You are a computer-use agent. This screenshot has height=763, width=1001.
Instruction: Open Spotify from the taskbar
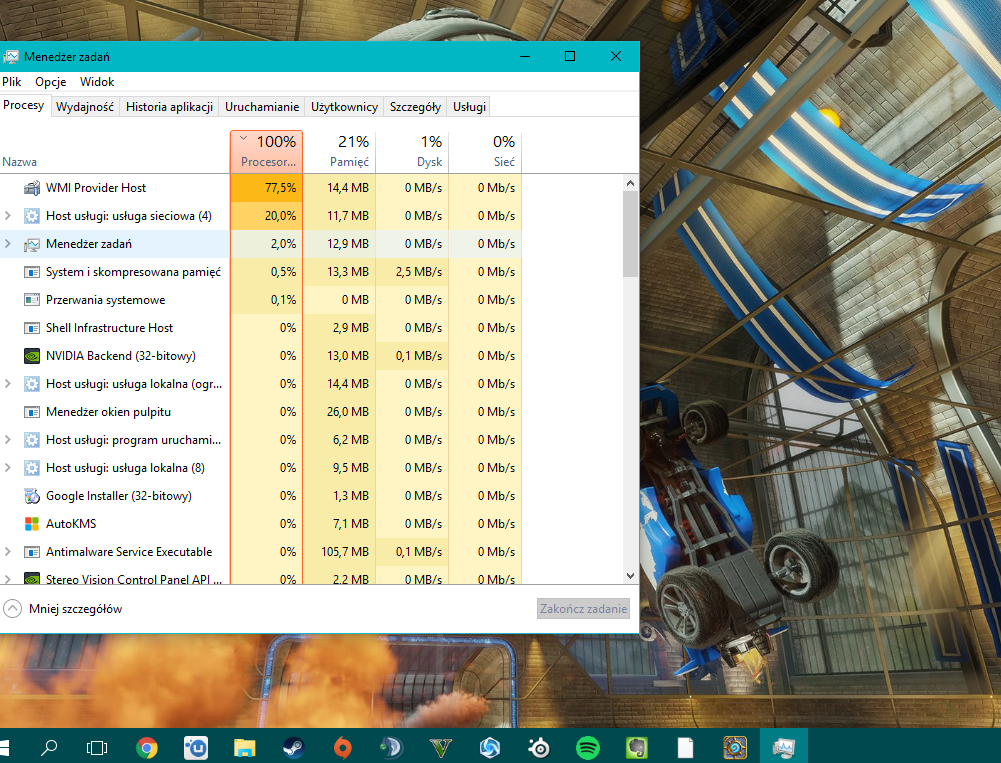point(588,747)
